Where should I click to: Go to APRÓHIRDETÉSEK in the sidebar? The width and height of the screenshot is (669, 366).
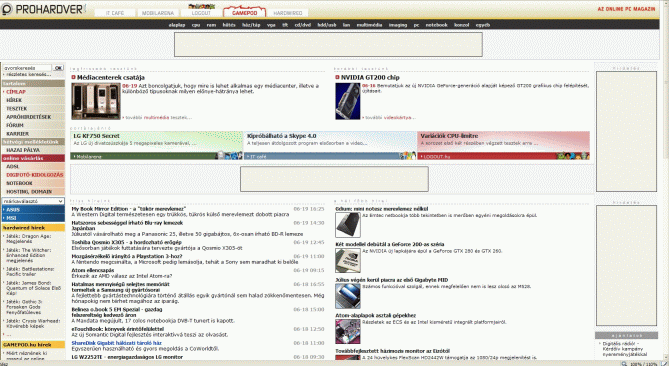[29, 117]
